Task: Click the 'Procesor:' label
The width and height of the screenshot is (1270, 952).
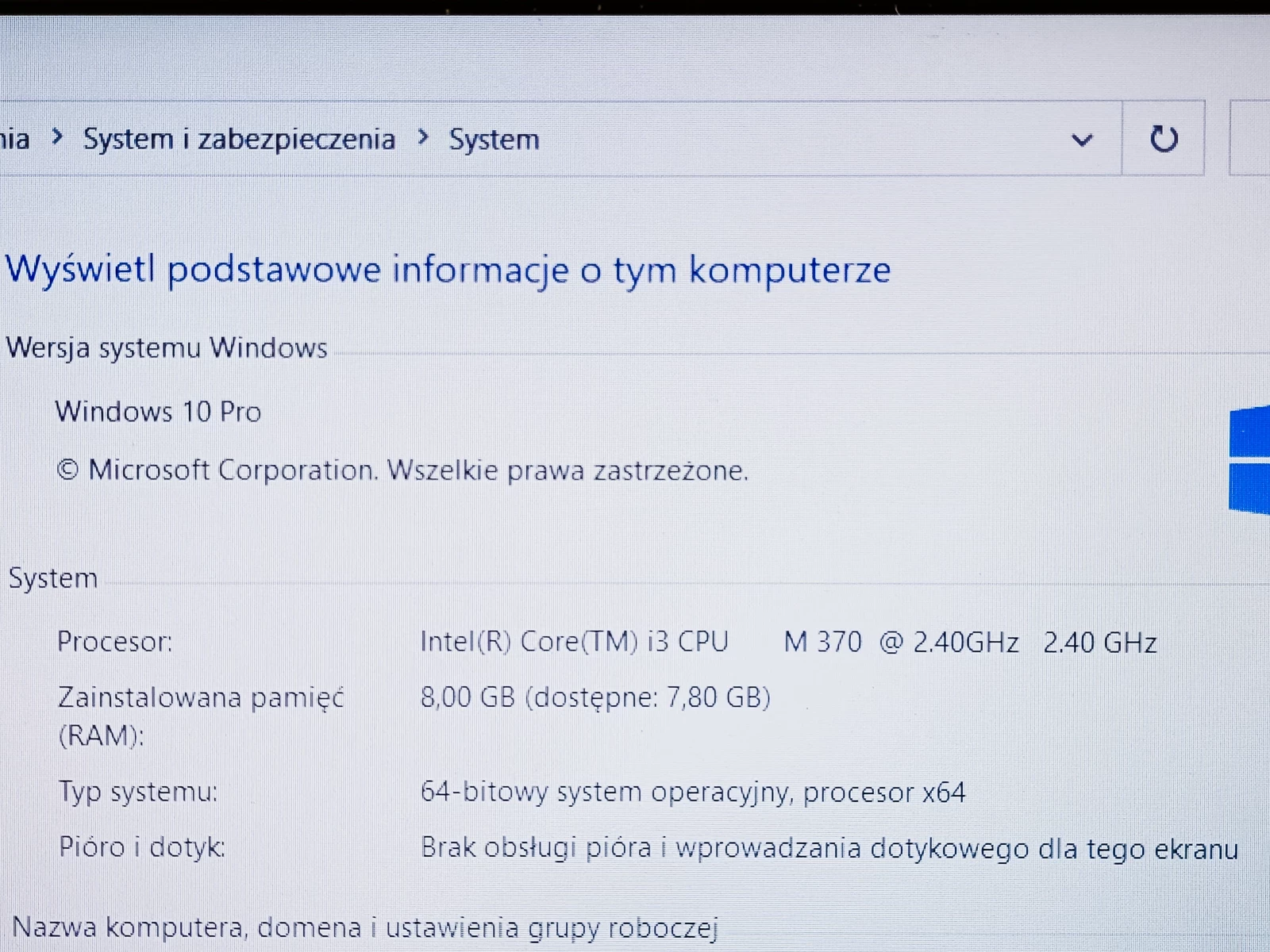Action: pyautogui.click(x=114, y=642)
